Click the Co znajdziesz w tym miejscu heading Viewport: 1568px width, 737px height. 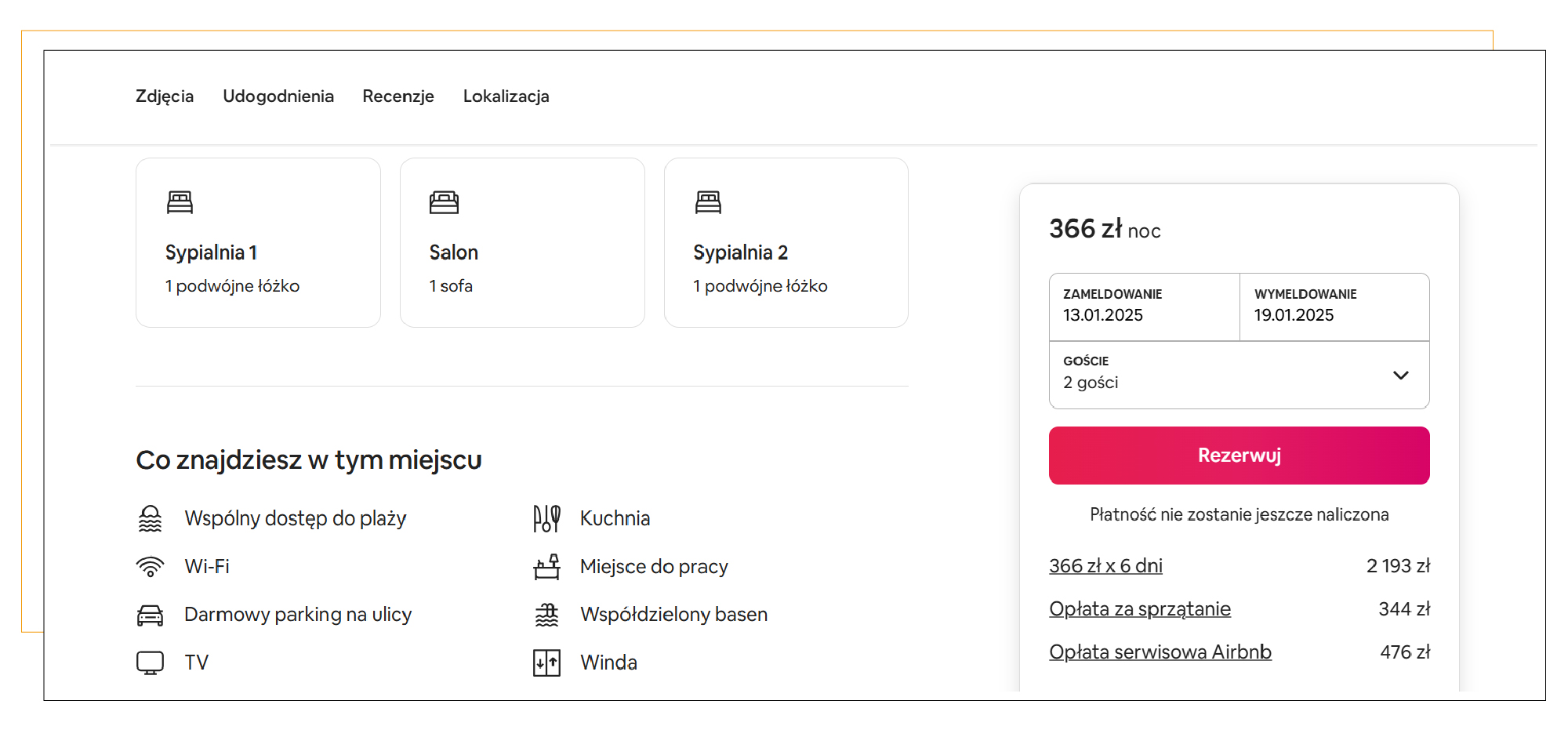pyautogui.click(x=309, y=459)
